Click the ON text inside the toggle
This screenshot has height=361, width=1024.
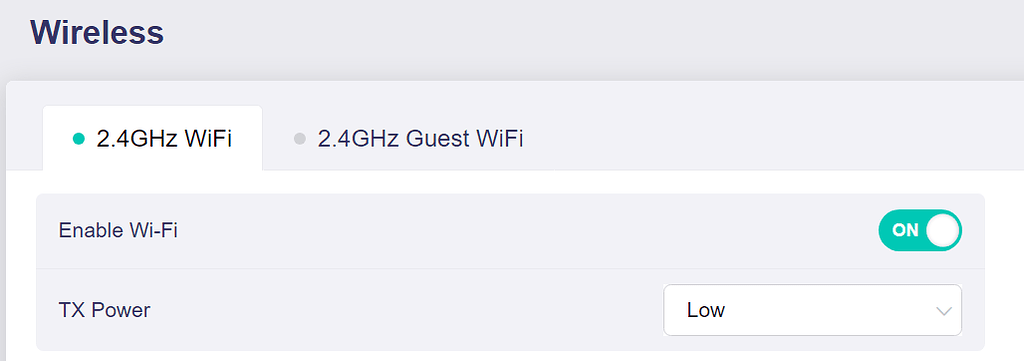pyautogui.click(x=905, y=230)
